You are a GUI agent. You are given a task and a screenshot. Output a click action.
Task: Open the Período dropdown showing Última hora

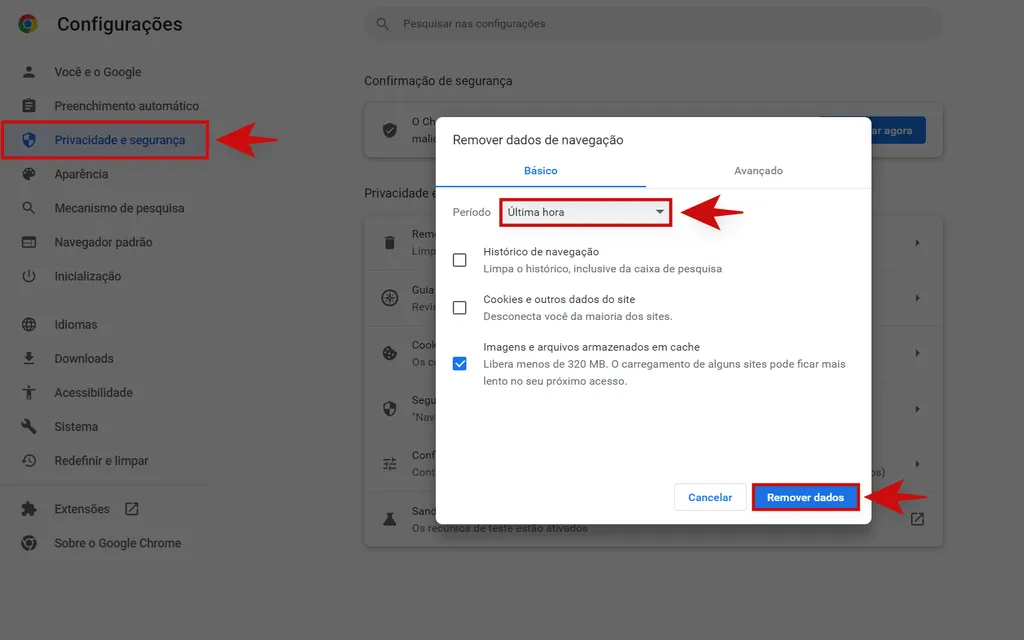[586, 212]
